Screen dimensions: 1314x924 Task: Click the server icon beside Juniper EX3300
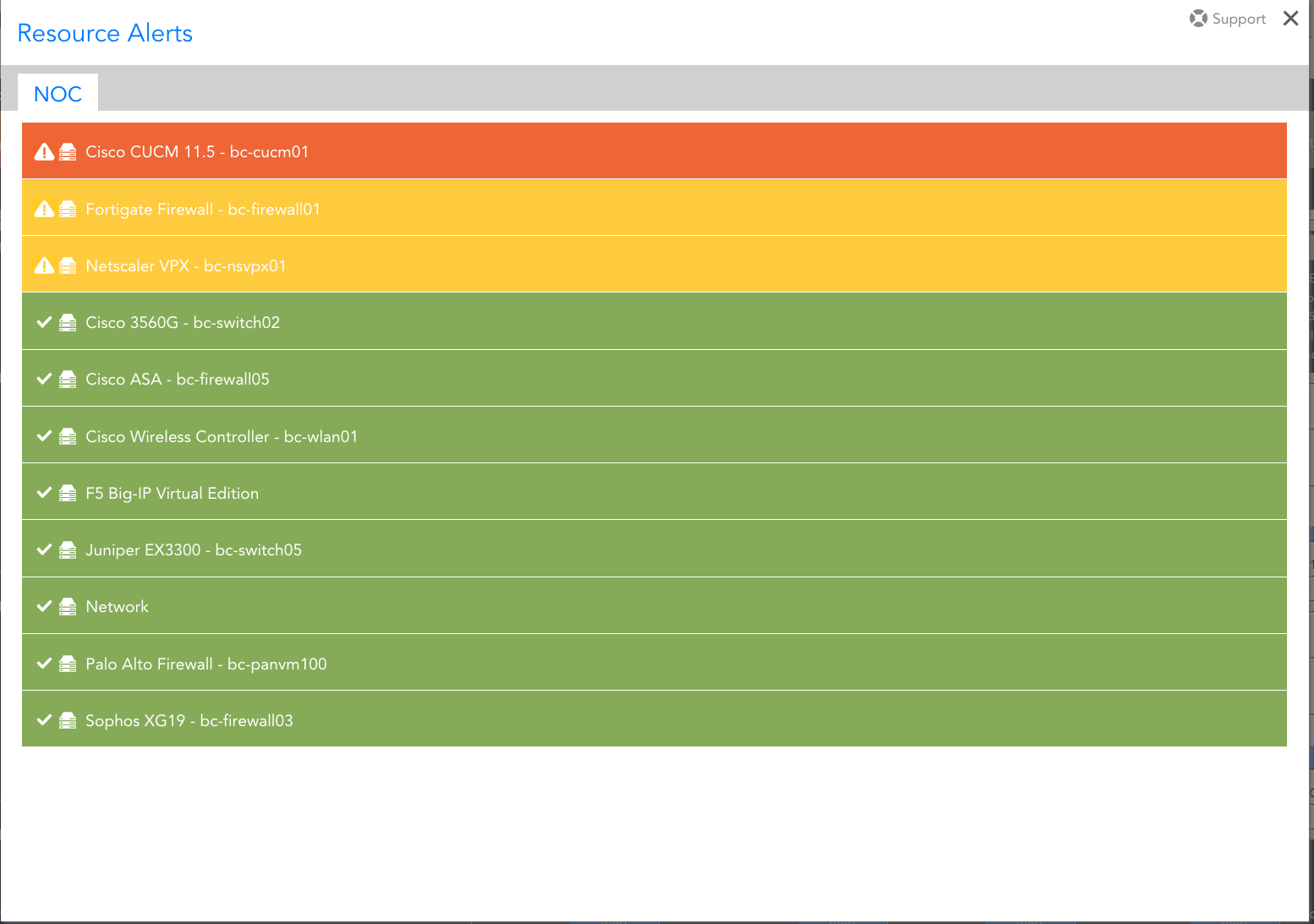pos(68,549)
